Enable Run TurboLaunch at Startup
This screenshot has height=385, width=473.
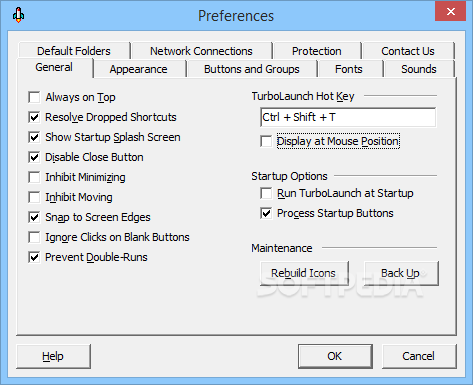pyautogui.click(x=266, y=193)
